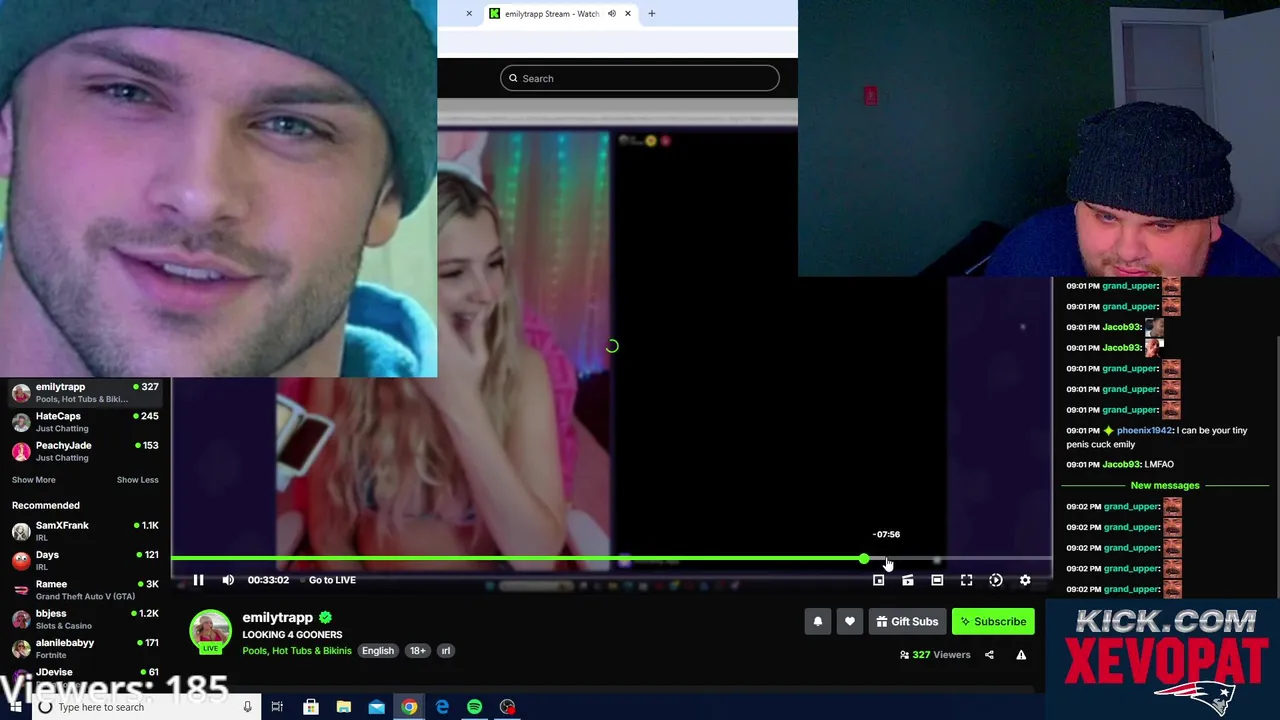The height and width of the screenshot is (720, 1280).
Task: Click emilytrapp channel name heading
Action: [x=277, y=618]
